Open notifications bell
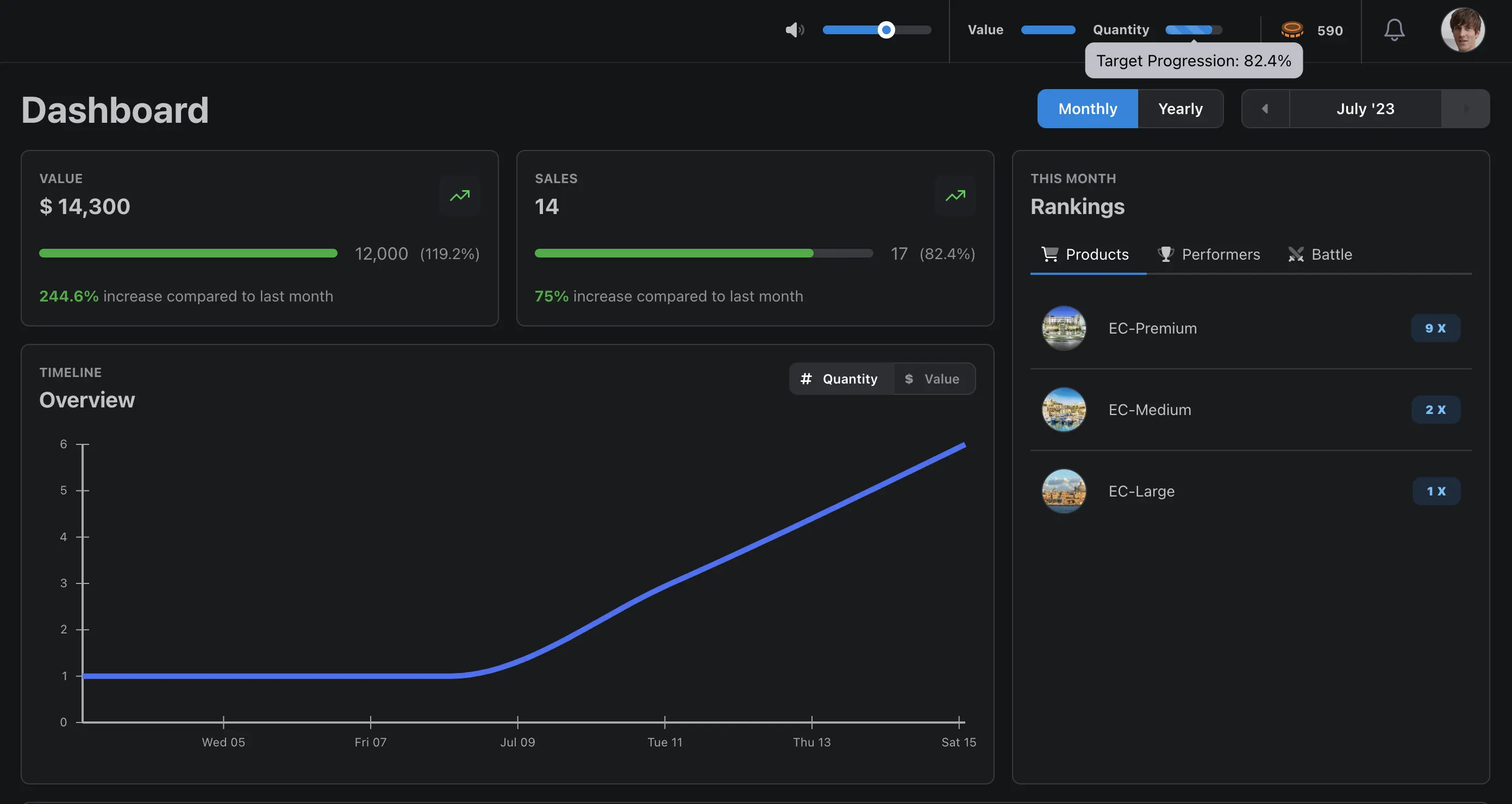1512x804 pixels. coord(1394,30)
